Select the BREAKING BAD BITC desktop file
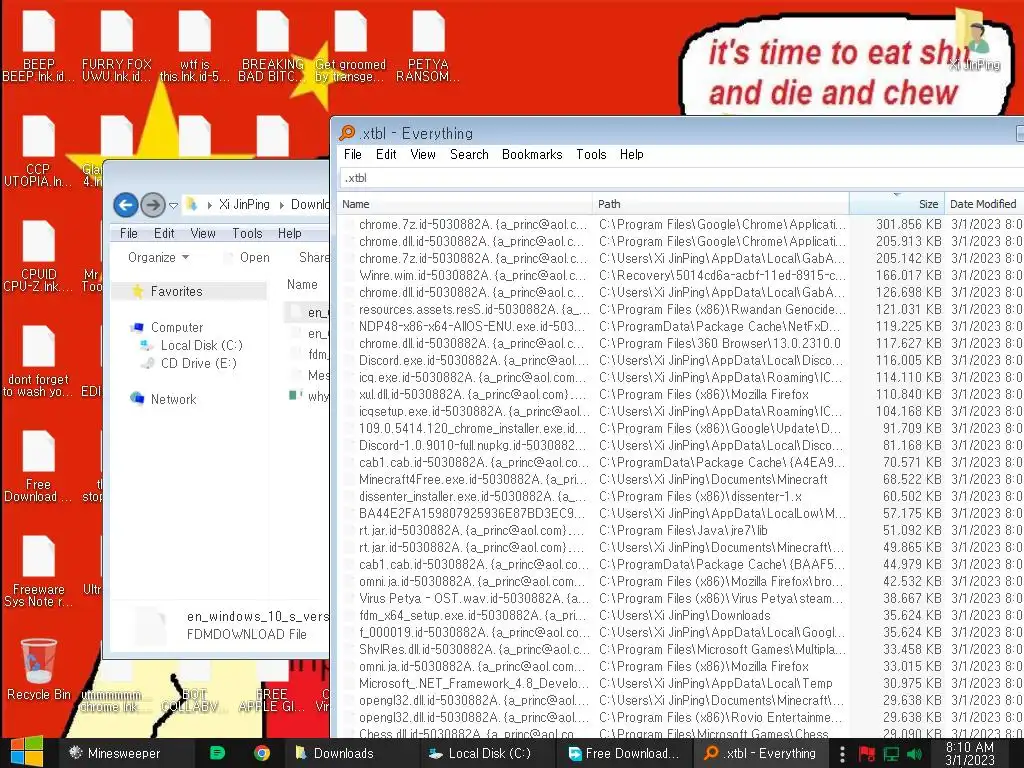Screen dimensions: 1024x768 pos(272,46)
